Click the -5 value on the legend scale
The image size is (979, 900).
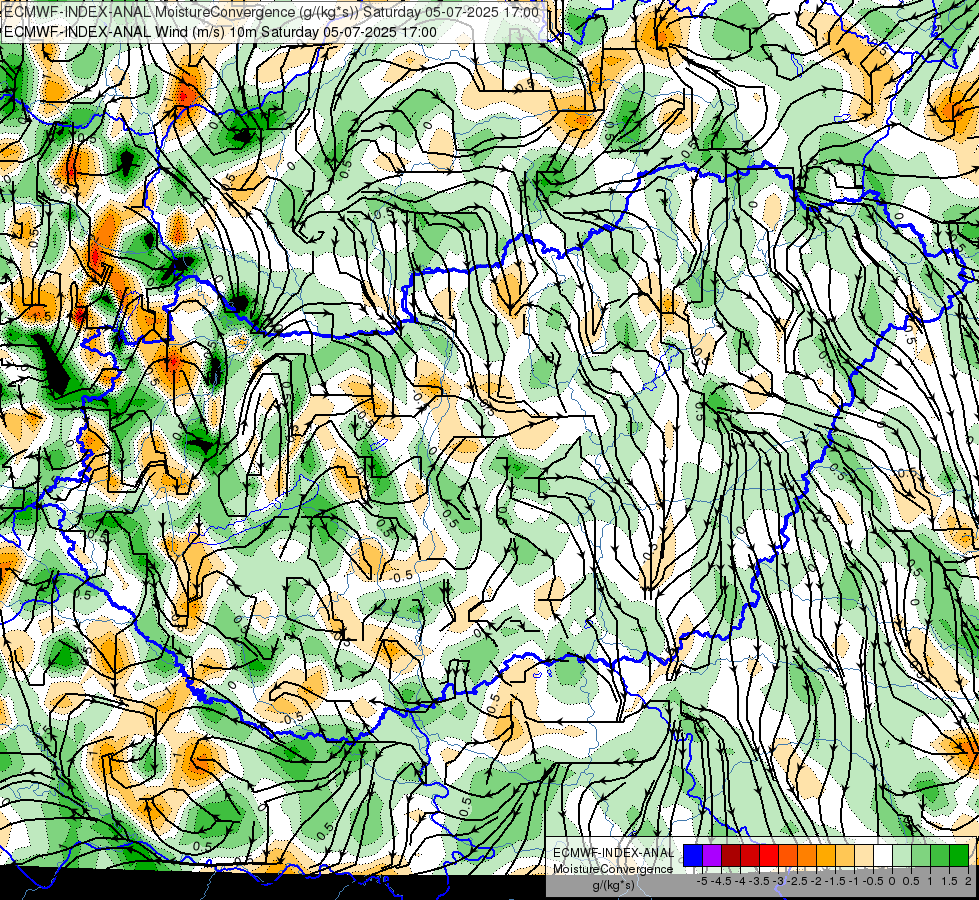click(x=702, y=881)
